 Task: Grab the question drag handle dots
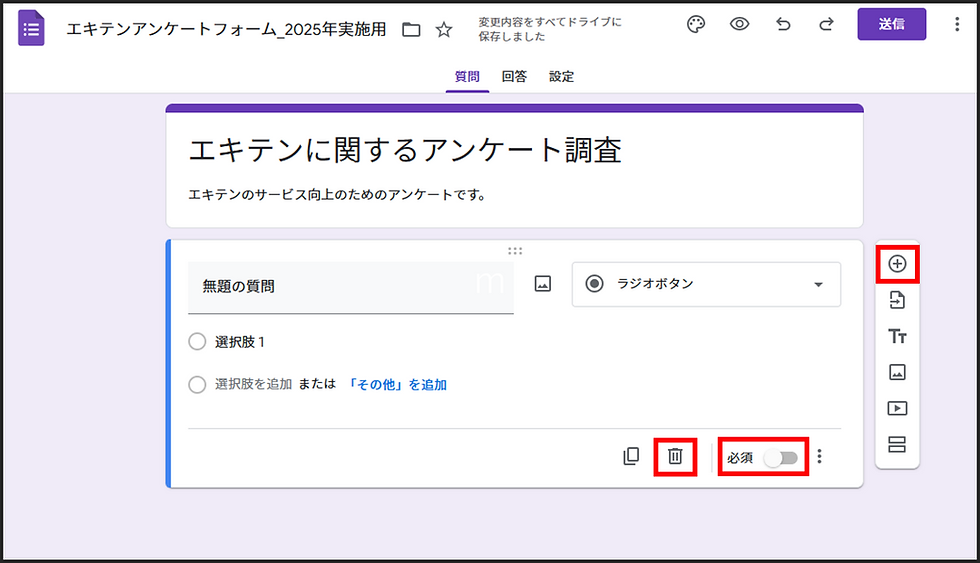click(x=515, y=251)
